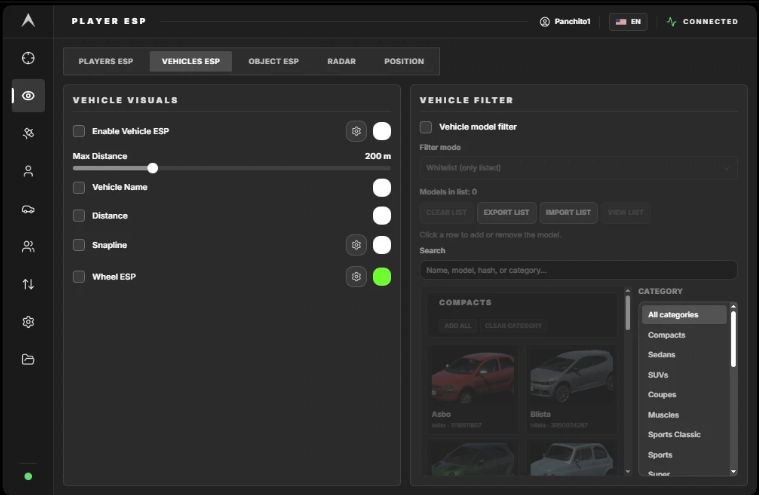Click the Panchito1 user profile icon
Screen dimensions: 759x495
(545, 22)
